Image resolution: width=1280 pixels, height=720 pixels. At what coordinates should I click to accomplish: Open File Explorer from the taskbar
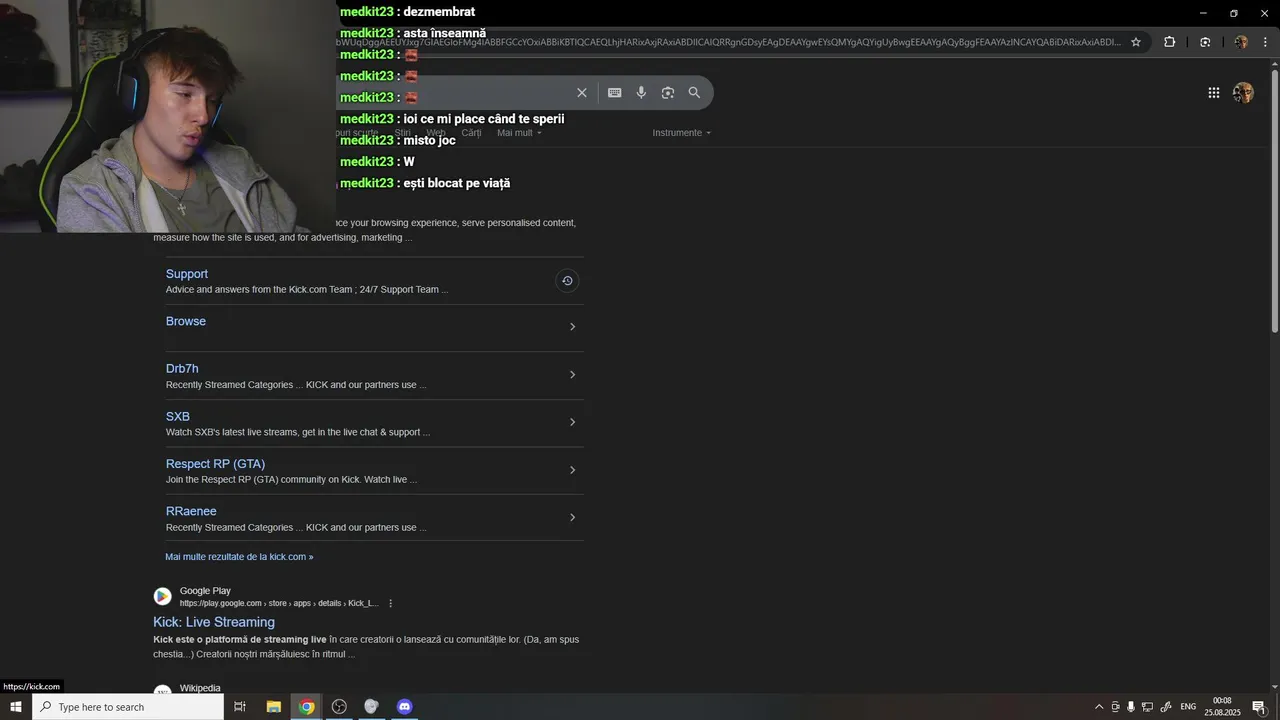pos(273,707)
